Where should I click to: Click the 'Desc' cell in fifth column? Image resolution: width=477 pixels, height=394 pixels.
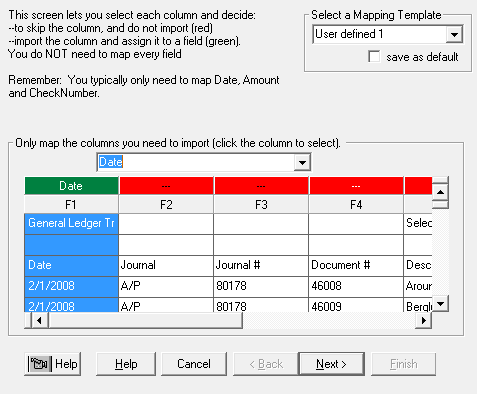418,266
